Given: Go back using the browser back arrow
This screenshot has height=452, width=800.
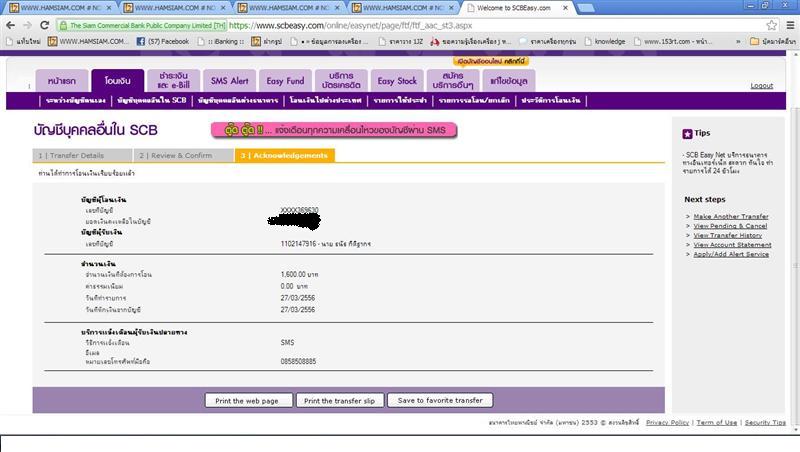Looking at the screenshot, I should tap(11, 25).
